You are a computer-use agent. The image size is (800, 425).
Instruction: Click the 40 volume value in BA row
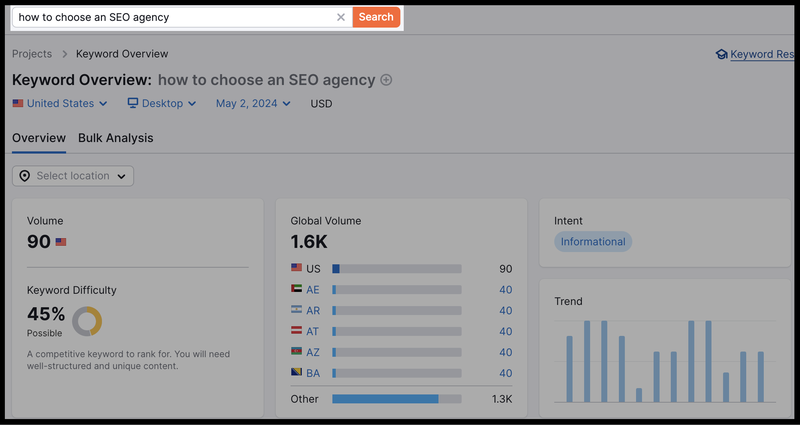click(x=506, y=373)
